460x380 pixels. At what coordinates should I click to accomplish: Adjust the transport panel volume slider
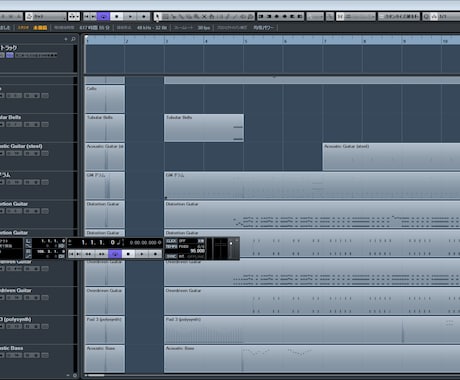231,248
